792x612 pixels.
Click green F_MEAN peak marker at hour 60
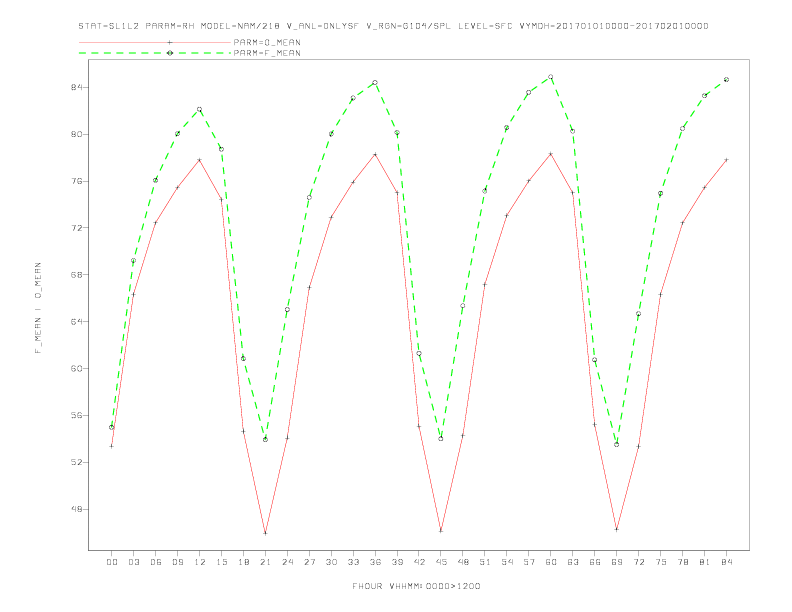pos(551,77)
